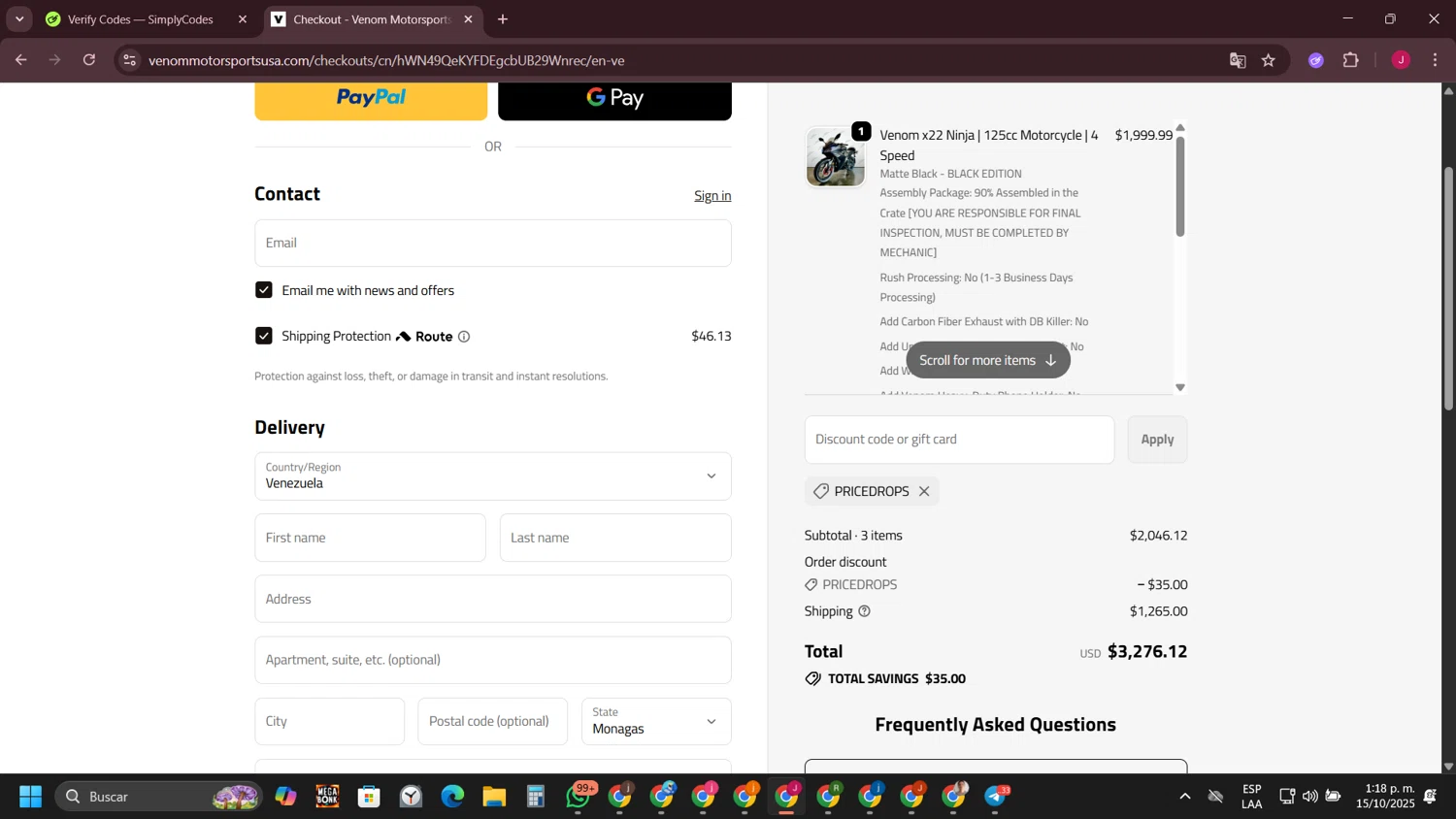
Task: Click the Frequently Asked Questions heading
Action: coord(996,725)
